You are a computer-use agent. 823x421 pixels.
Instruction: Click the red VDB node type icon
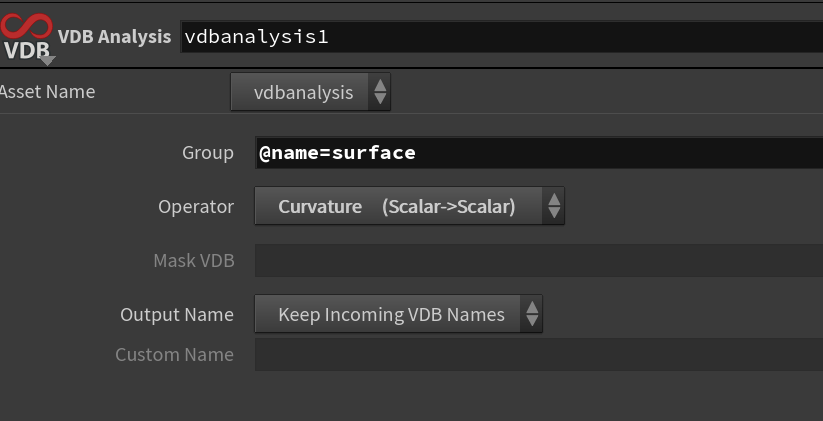point(26,35)
